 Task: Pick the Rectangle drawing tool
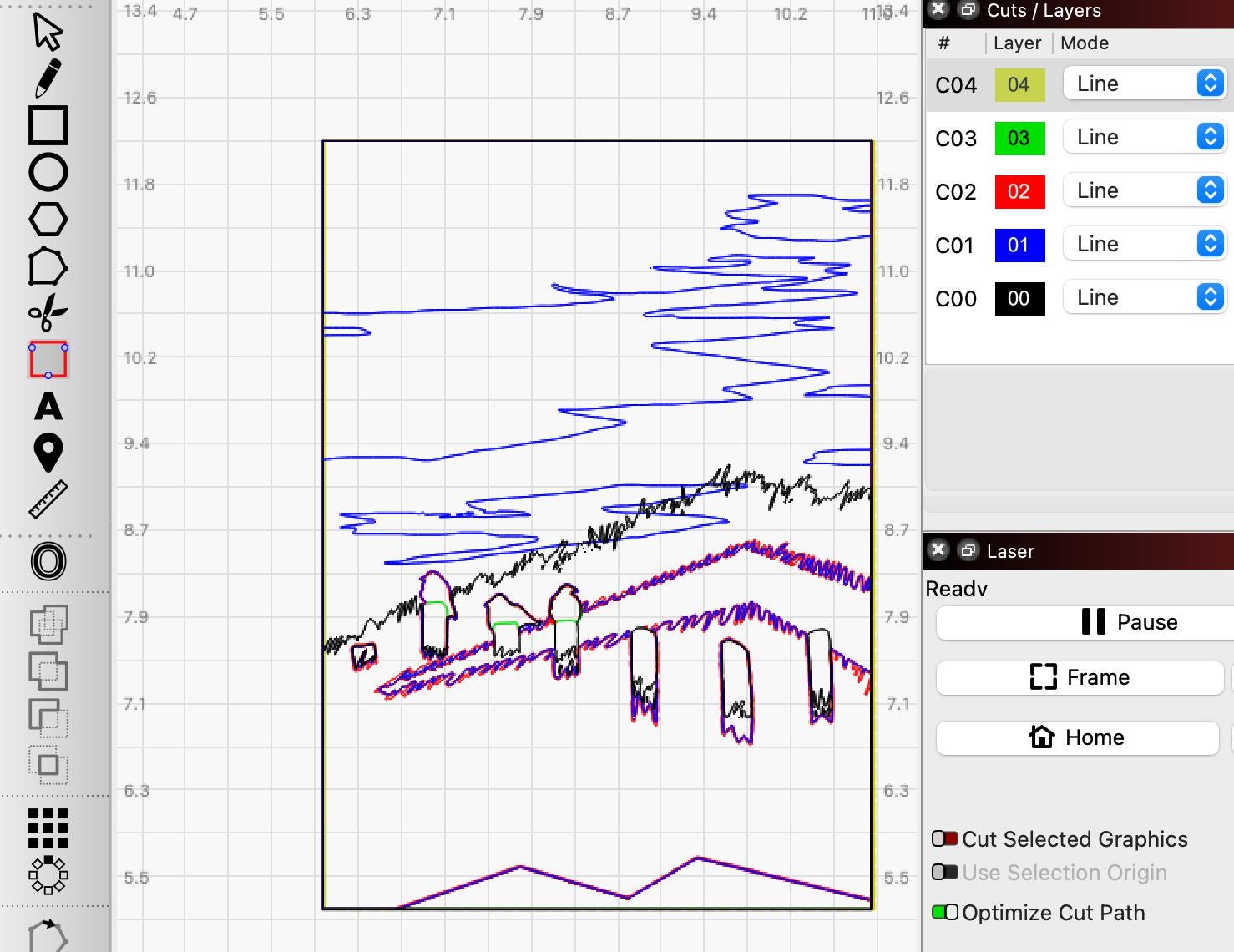[x=48, y=125]
